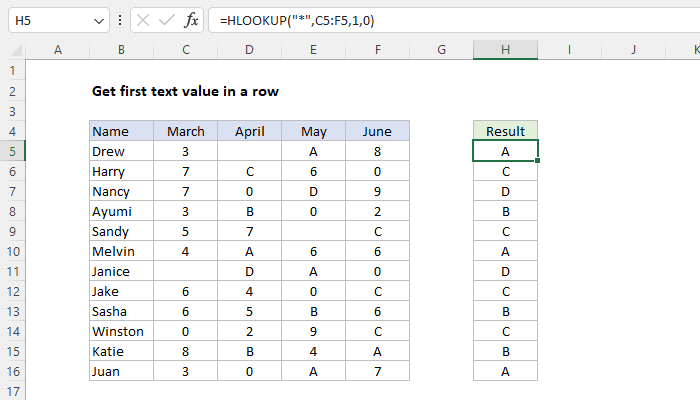700x400 pixels.
Task: Select the 'Jake' name cell
Action: tap(121, 292)
